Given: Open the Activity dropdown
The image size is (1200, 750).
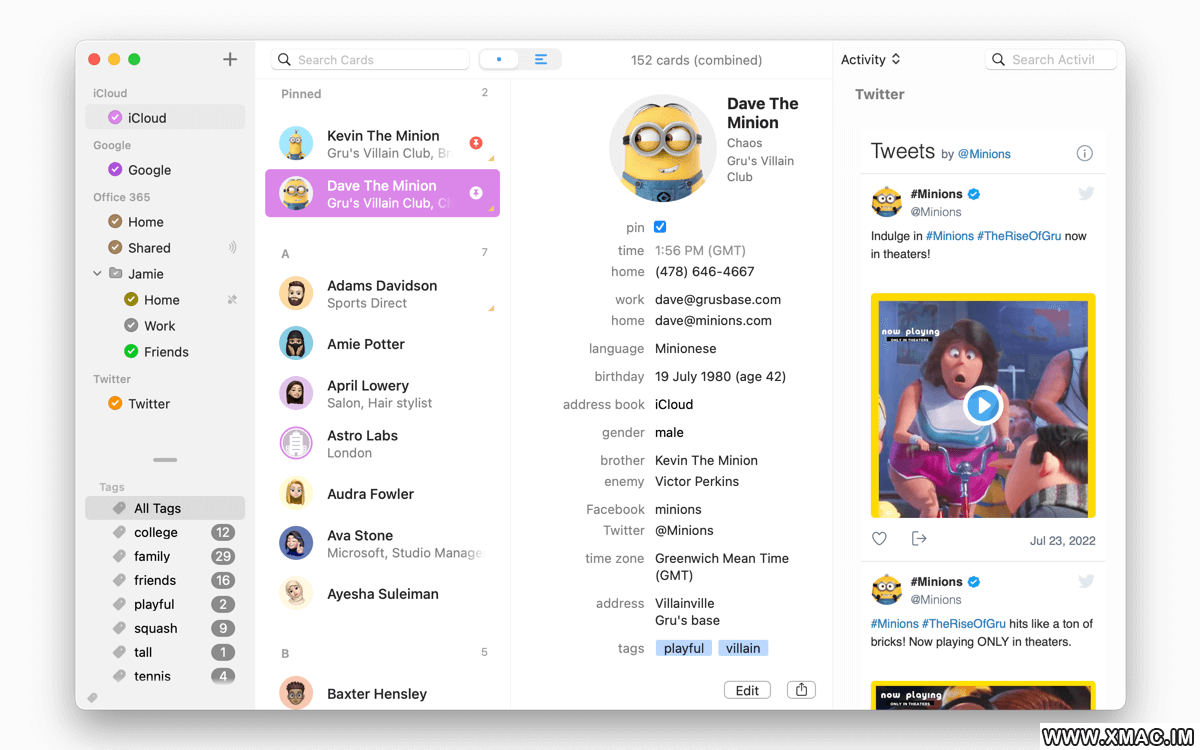Looking at the screenshot, I should click(x=871, y=60).
